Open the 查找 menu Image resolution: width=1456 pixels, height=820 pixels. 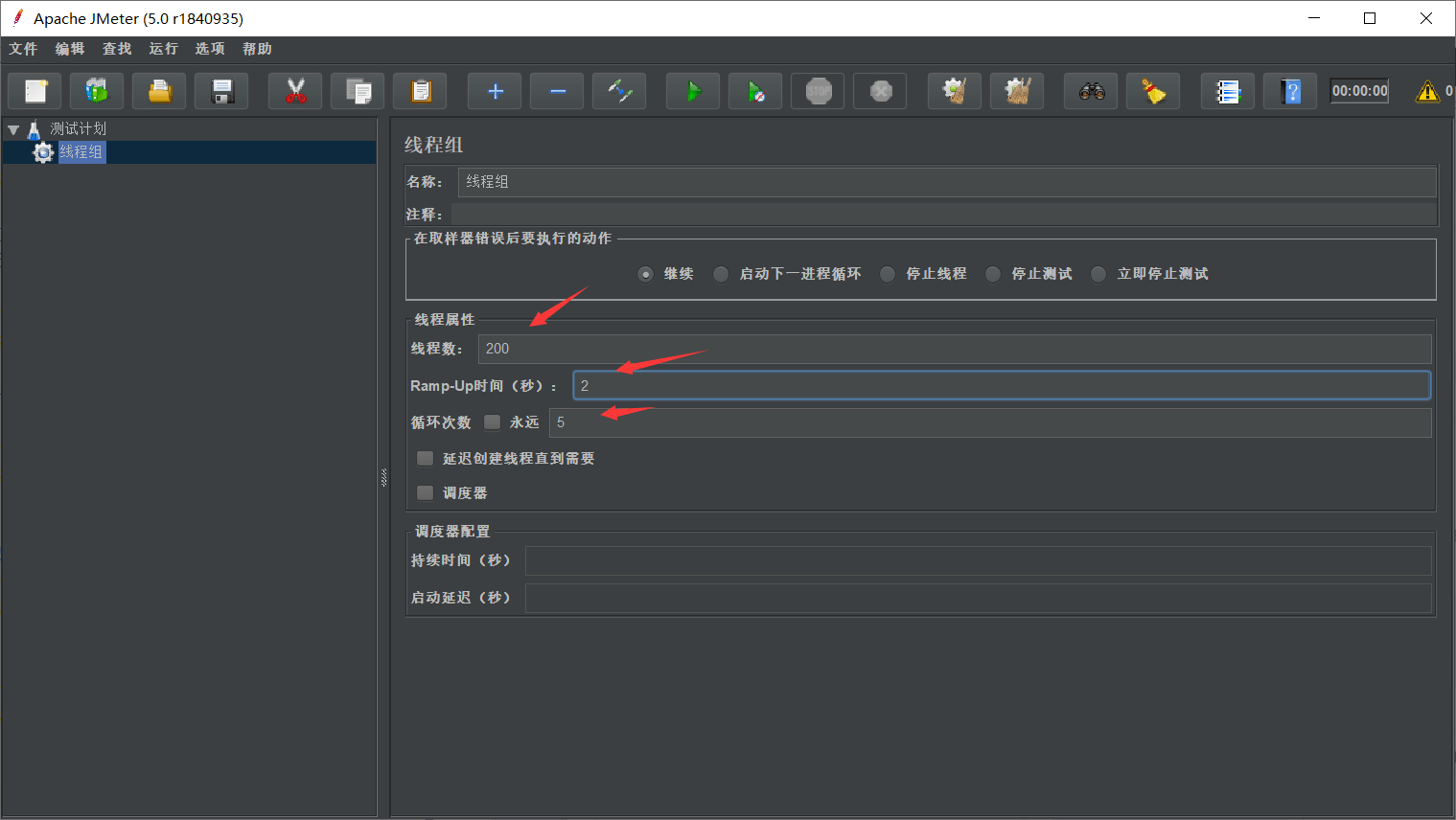pos(117,49)
